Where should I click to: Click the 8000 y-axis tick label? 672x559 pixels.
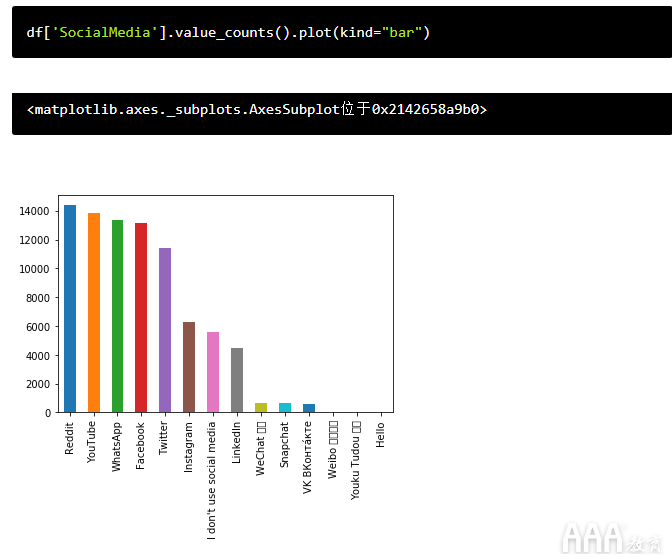(38, 298)
